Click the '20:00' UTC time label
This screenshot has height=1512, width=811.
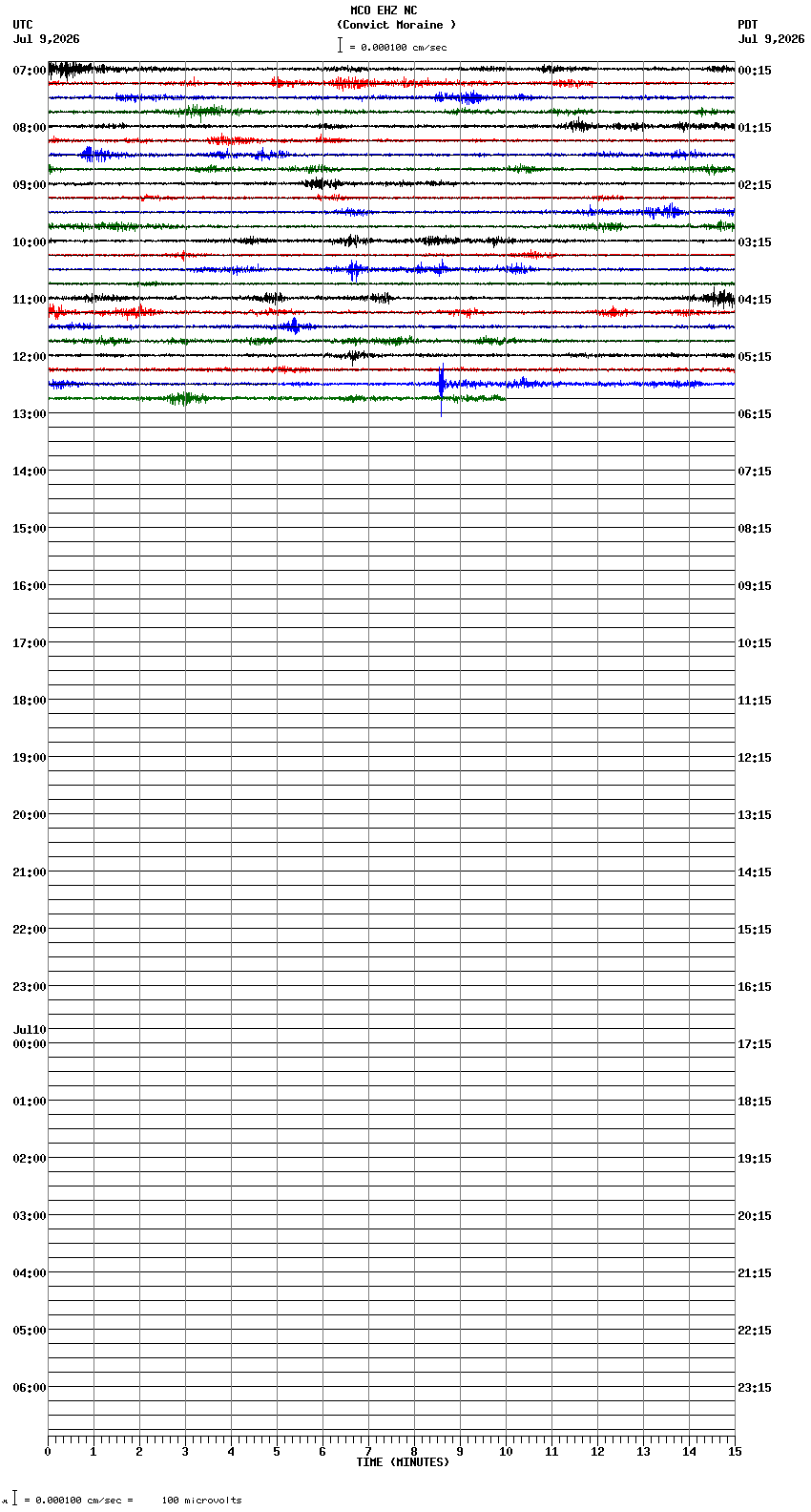click(x=30, y=815)
